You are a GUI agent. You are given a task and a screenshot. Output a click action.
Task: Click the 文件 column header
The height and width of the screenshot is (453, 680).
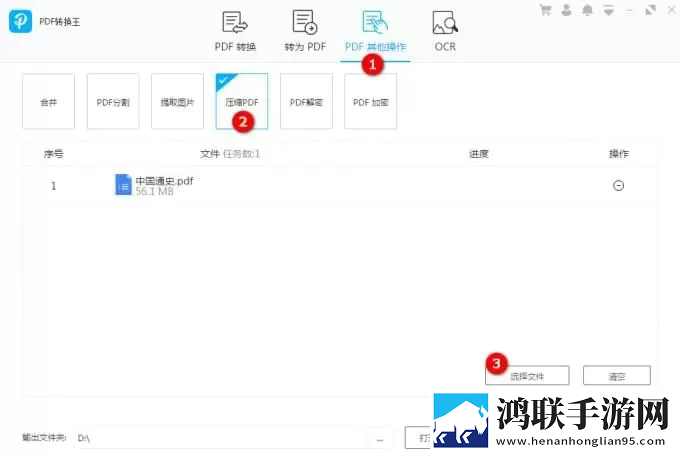pos(210,154)
